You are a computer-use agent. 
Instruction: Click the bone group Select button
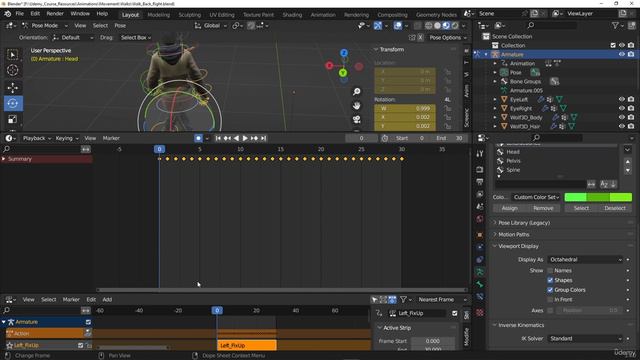pos(581,208)
